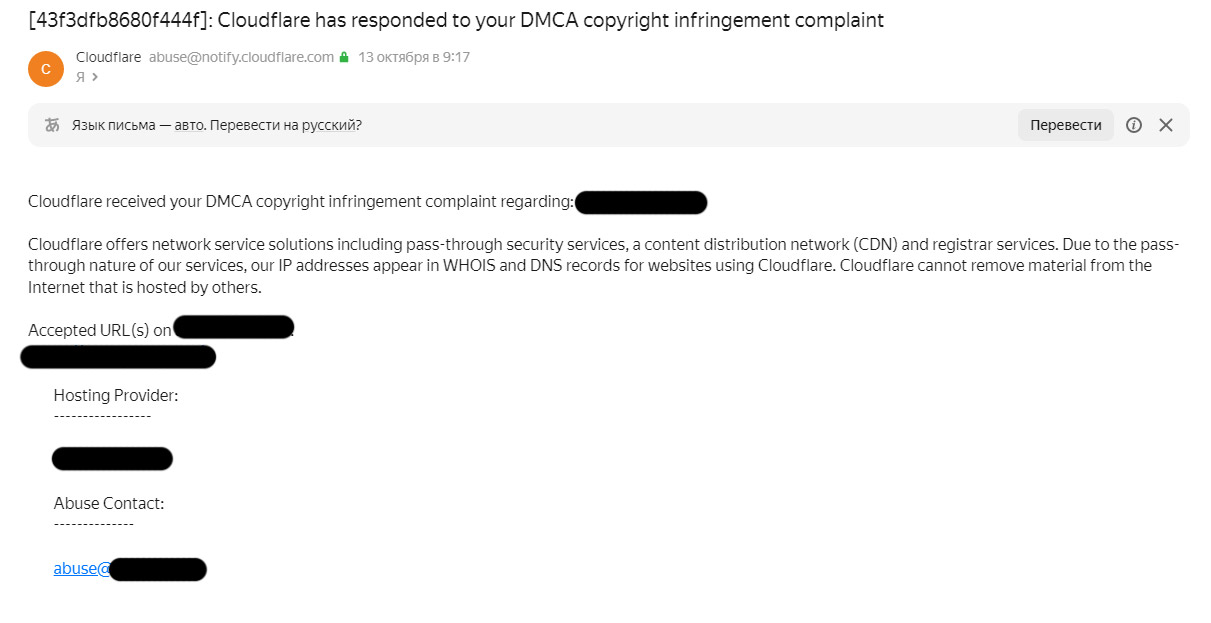Click the translation language icon
The height and width of the screenshot is (623, 1211).
[52, 125]
